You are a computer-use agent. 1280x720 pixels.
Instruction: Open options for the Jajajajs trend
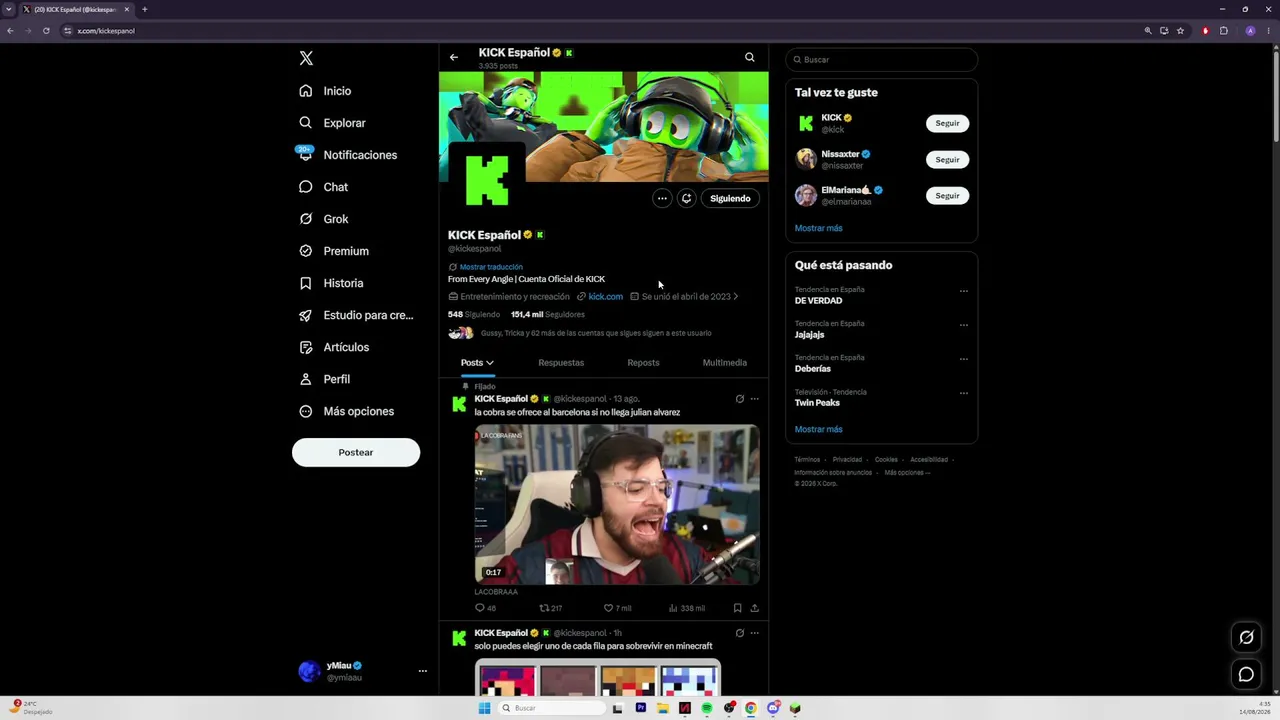964,325
